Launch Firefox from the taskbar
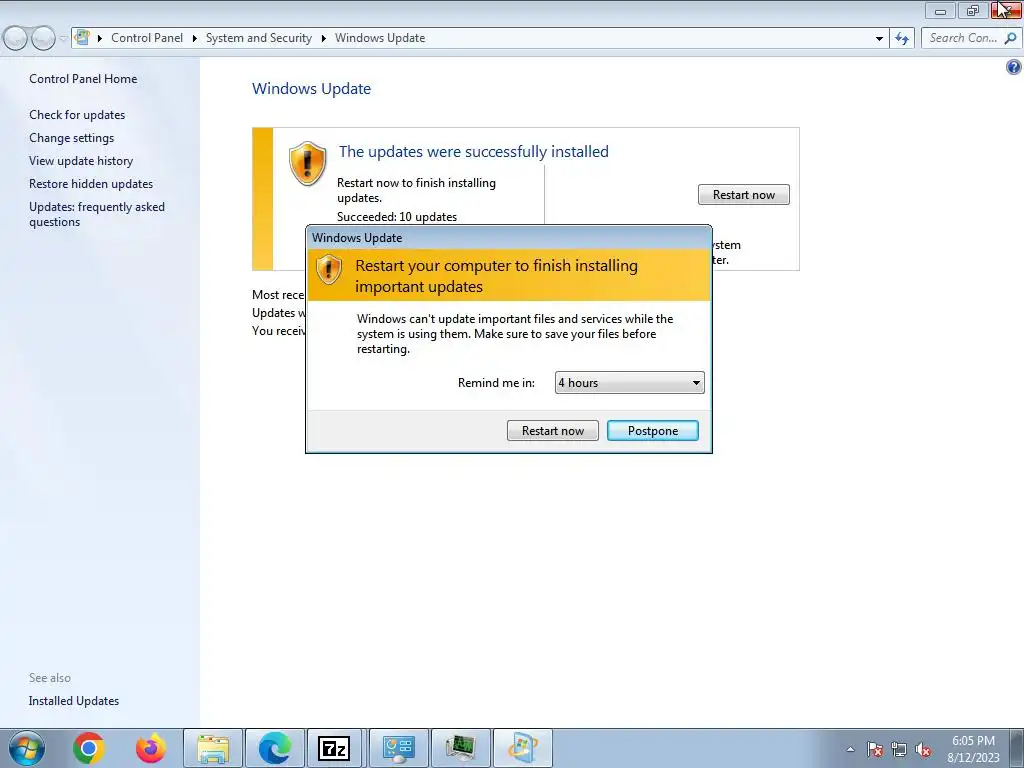The height and width of the screenshot is (768, 1024). 151,748
